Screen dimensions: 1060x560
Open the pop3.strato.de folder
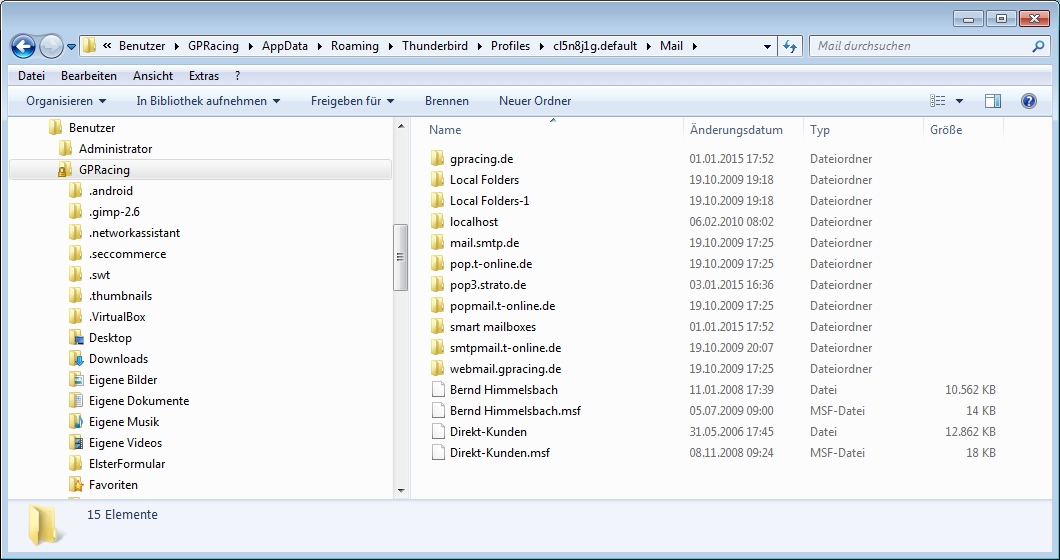(487, 285)
